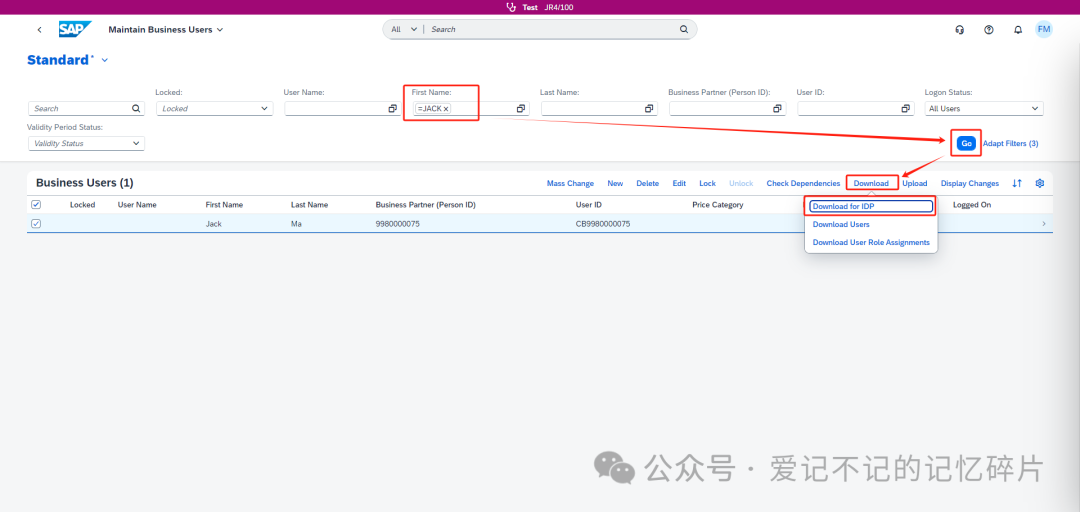Click the Logged On column header
This screenshot has width=1080, height=512.
[x=972, y=205]
